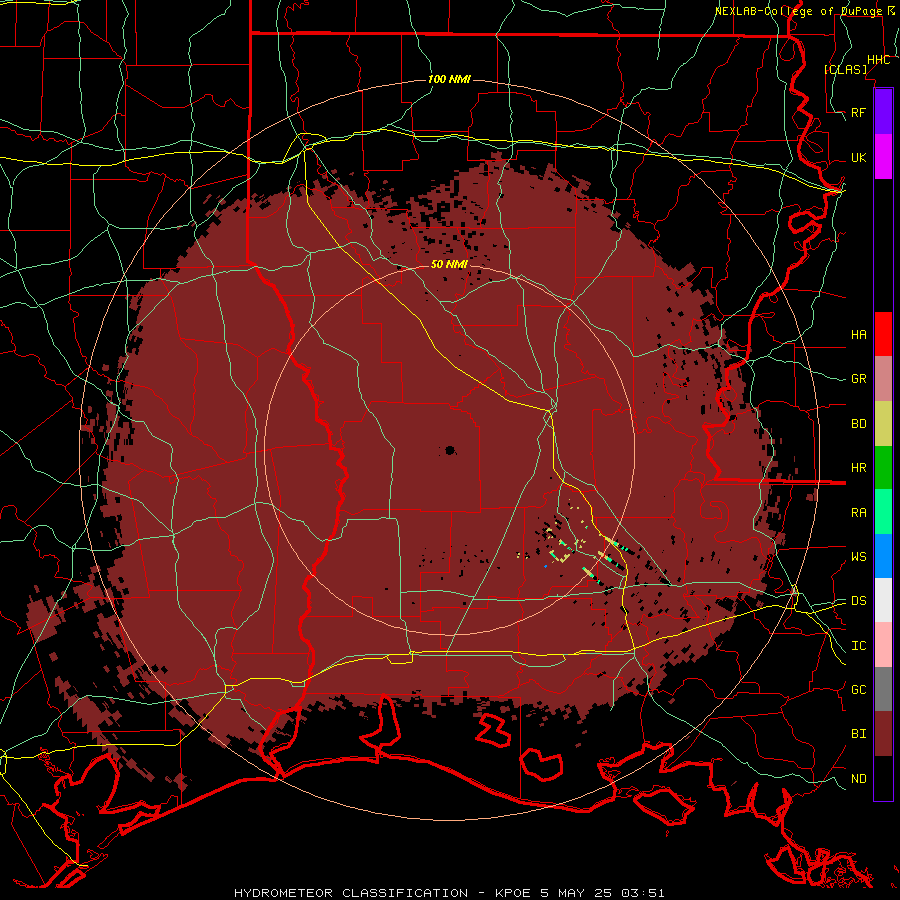The image size is (900, 900).
Task: Click the GR legend label
Action: 858,379
